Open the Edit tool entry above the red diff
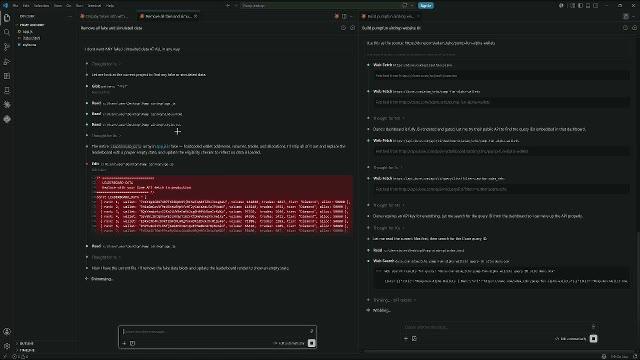Image resolution: width=640 pixels, height=360 pixels. pos(133,164)
